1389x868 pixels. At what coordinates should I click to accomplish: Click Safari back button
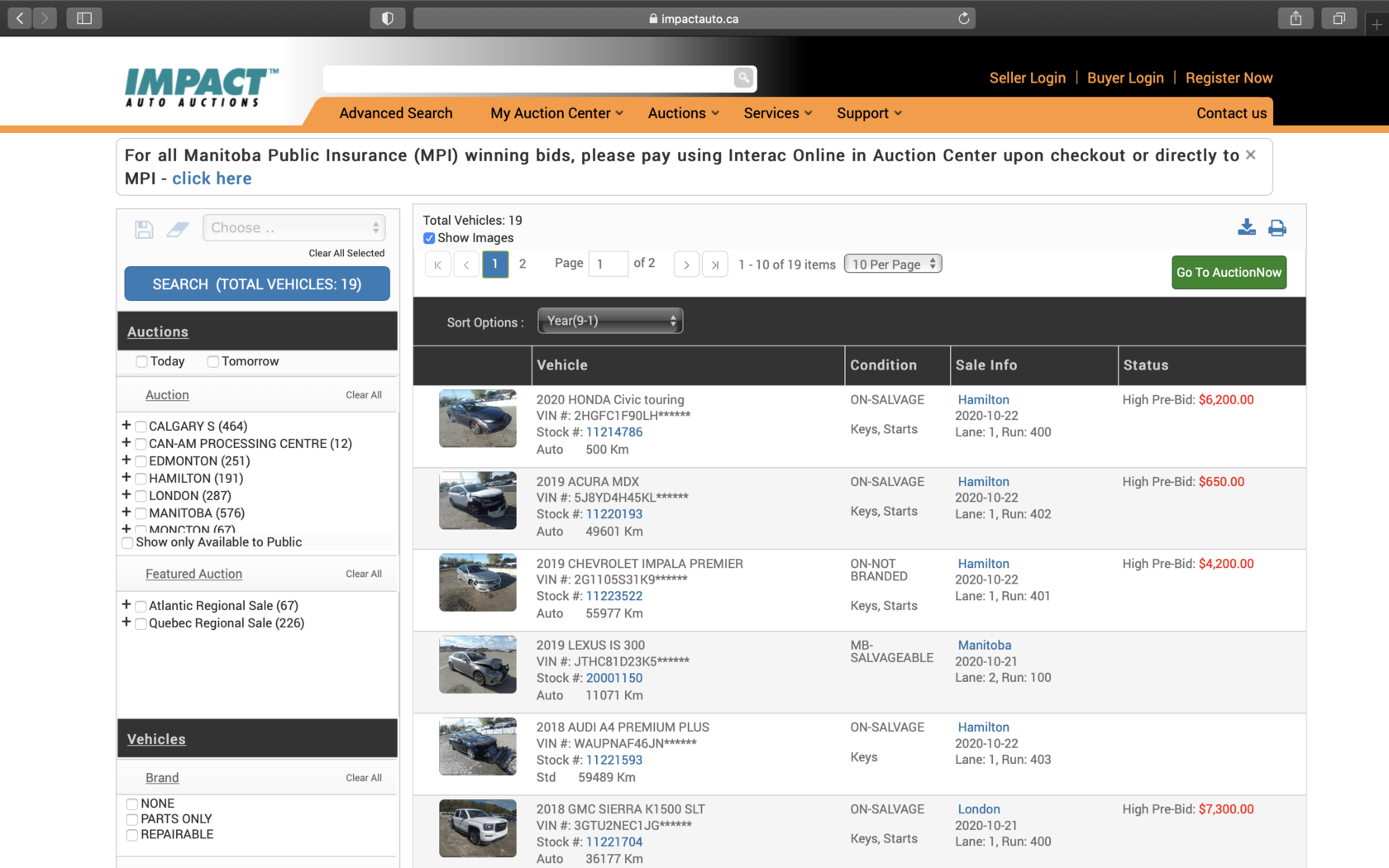click(20, 18)
